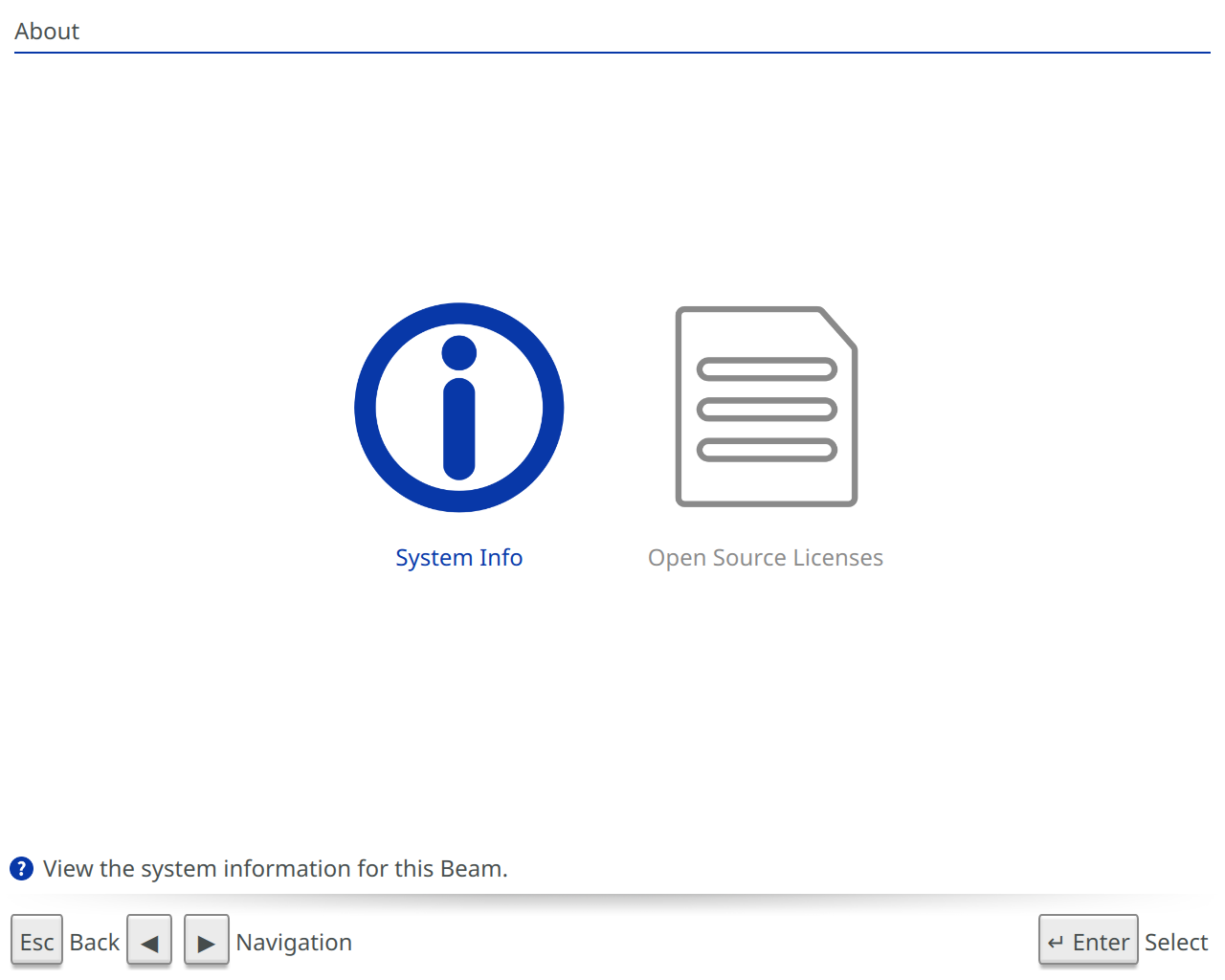Click the return arrow symbol on the Enter key
Image resolution: width=1225 pixels, height=980 pixels.
[x=1056, y=943]
